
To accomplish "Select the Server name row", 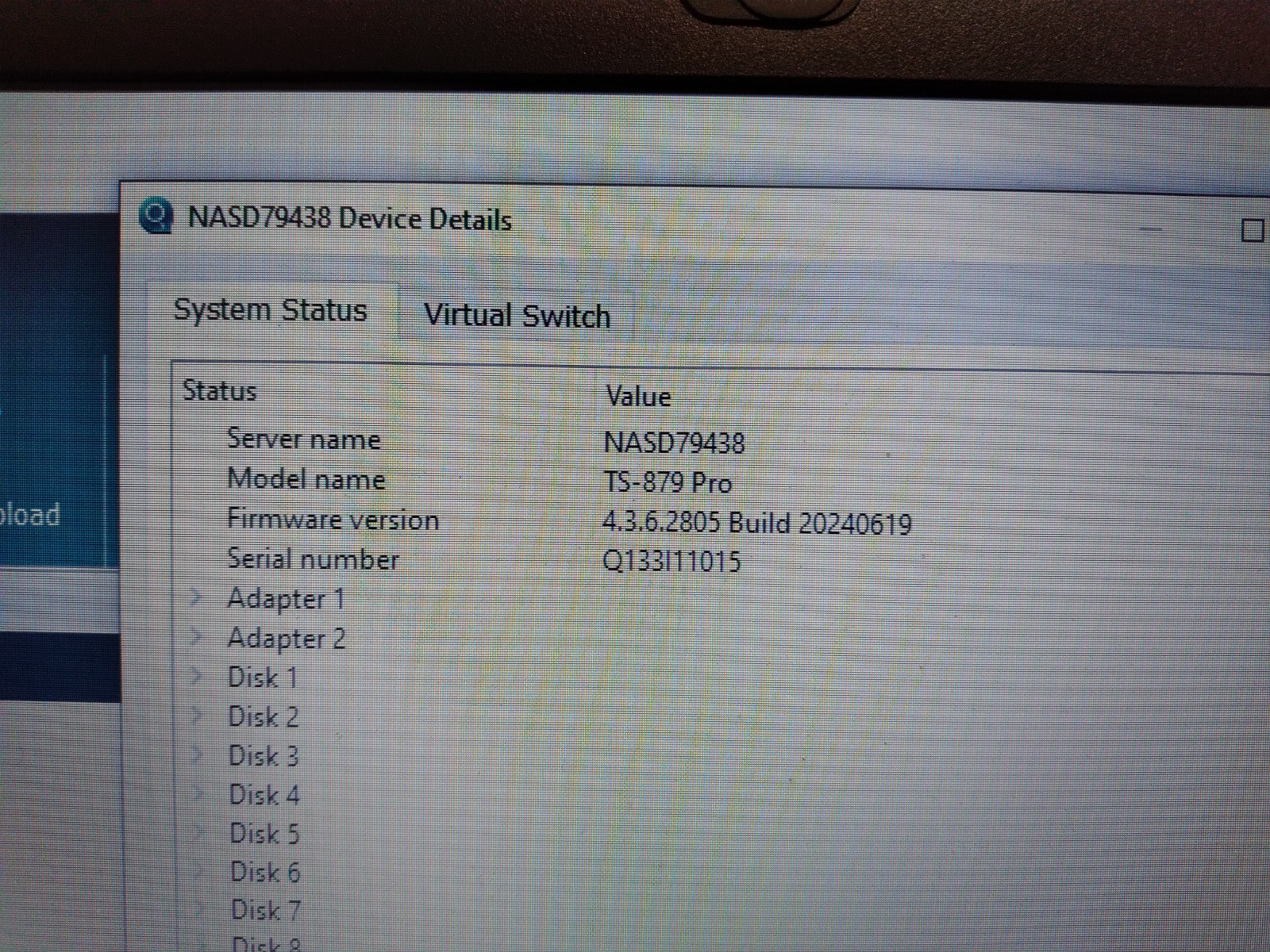I will (304, 439).
